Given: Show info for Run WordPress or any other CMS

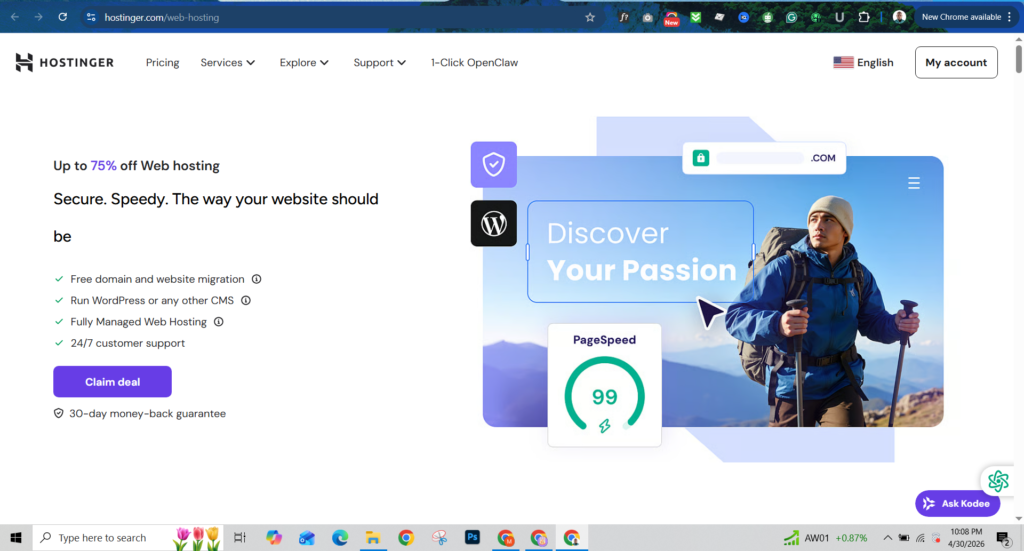Looking at the screenshot, I should pos(246,301).
